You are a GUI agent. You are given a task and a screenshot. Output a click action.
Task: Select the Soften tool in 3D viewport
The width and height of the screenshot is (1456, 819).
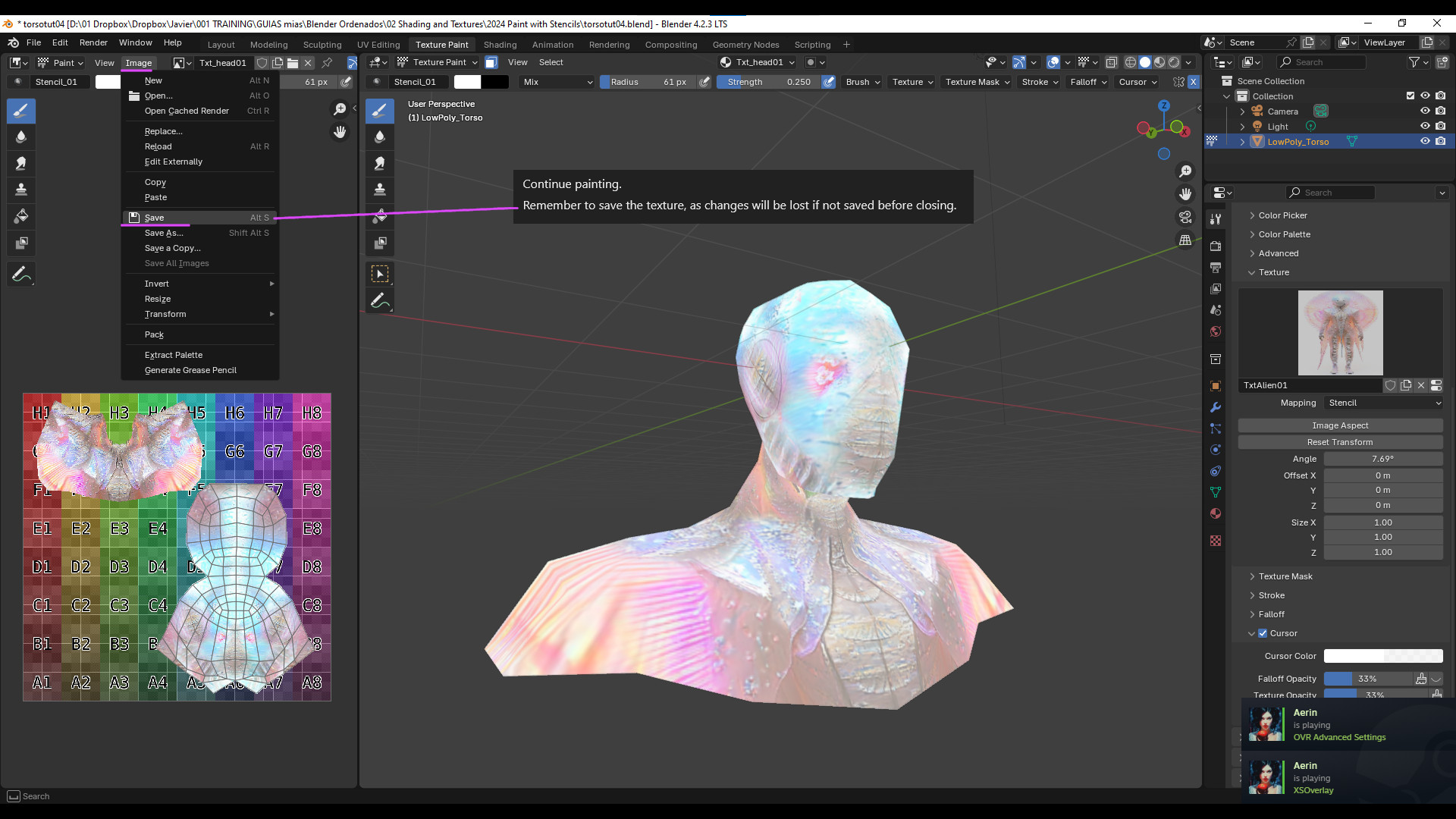pos(380,137)
